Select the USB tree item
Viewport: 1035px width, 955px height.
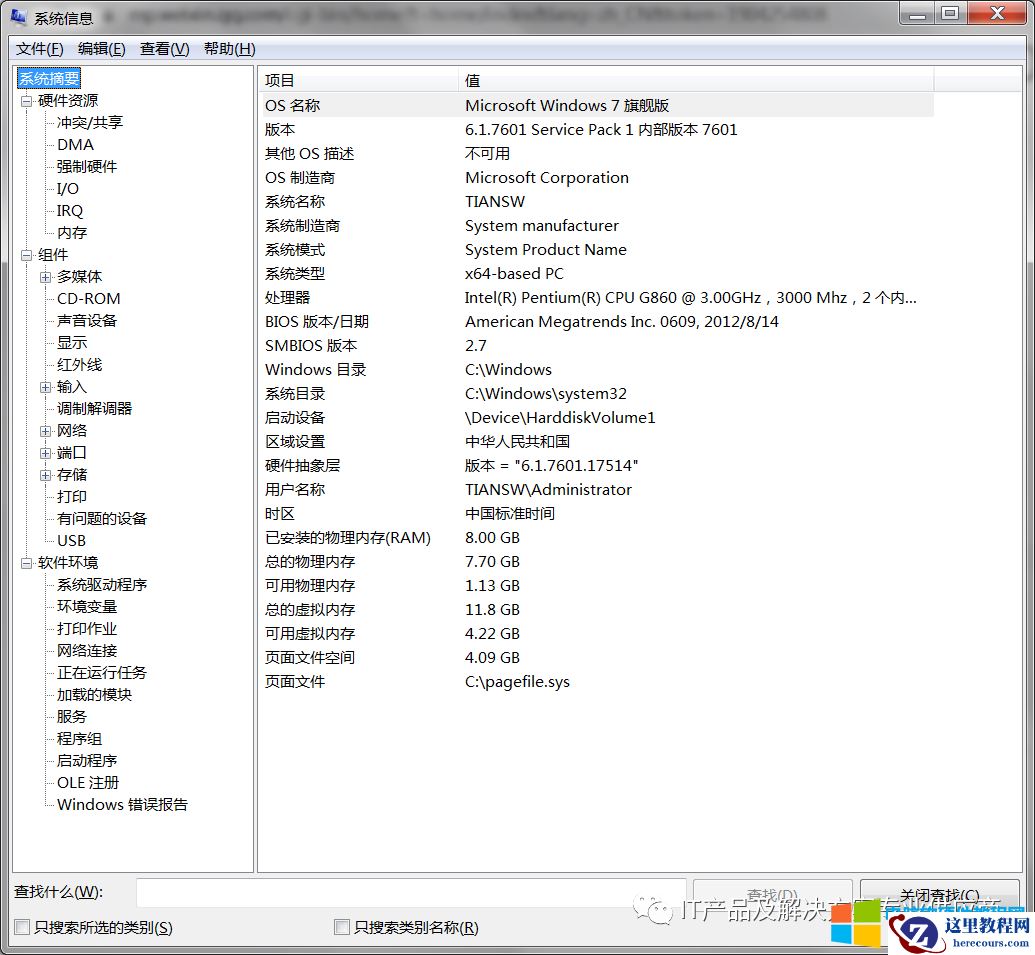coord(71,541)
